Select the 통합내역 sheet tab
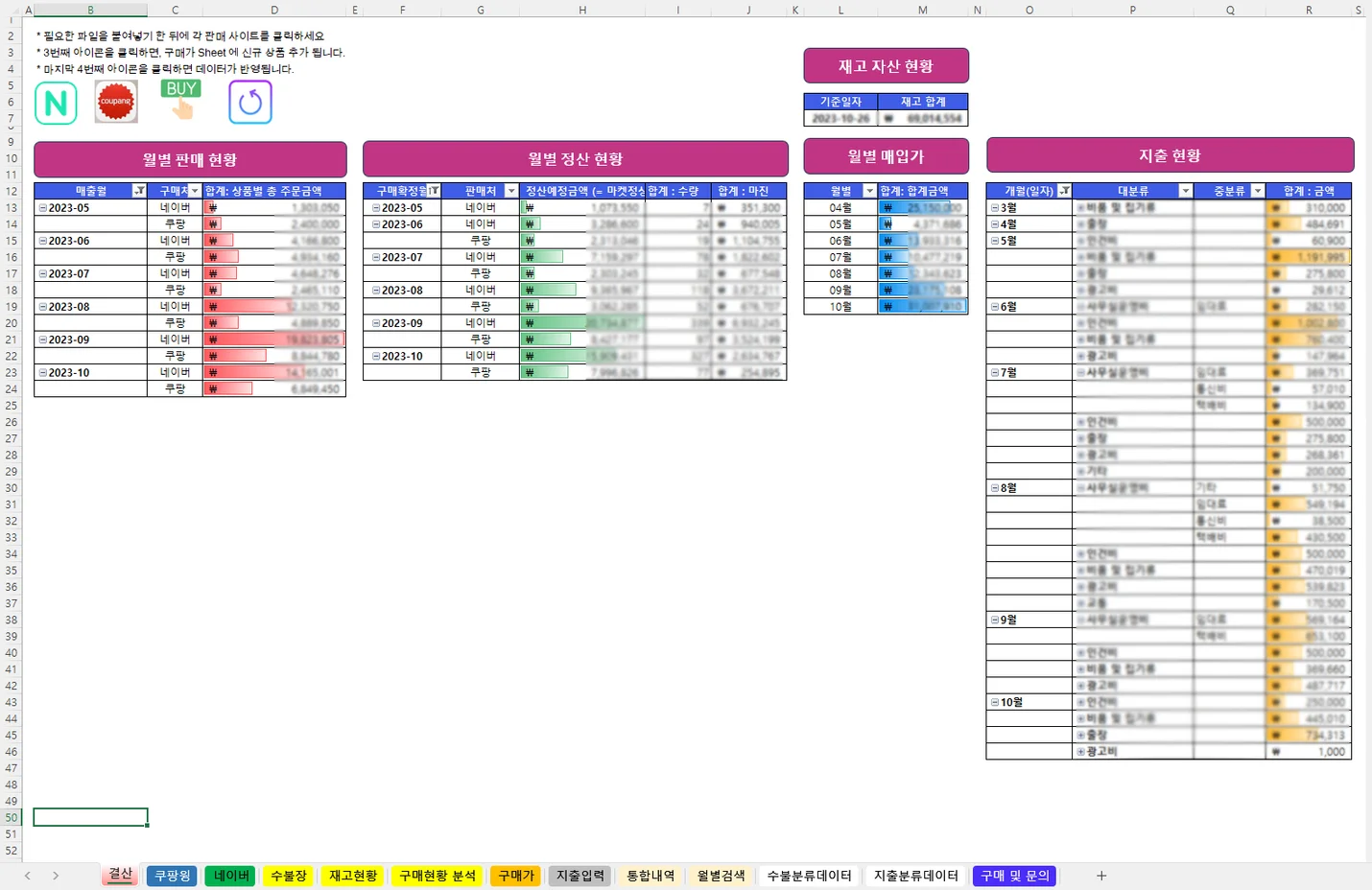The height and width of the screenshot is (890, 1372). coord(651,876)
